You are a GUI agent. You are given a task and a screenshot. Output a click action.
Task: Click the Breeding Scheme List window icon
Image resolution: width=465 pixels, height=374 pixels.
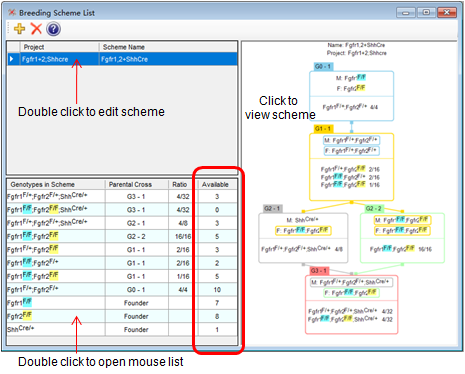tap(12, 13)
